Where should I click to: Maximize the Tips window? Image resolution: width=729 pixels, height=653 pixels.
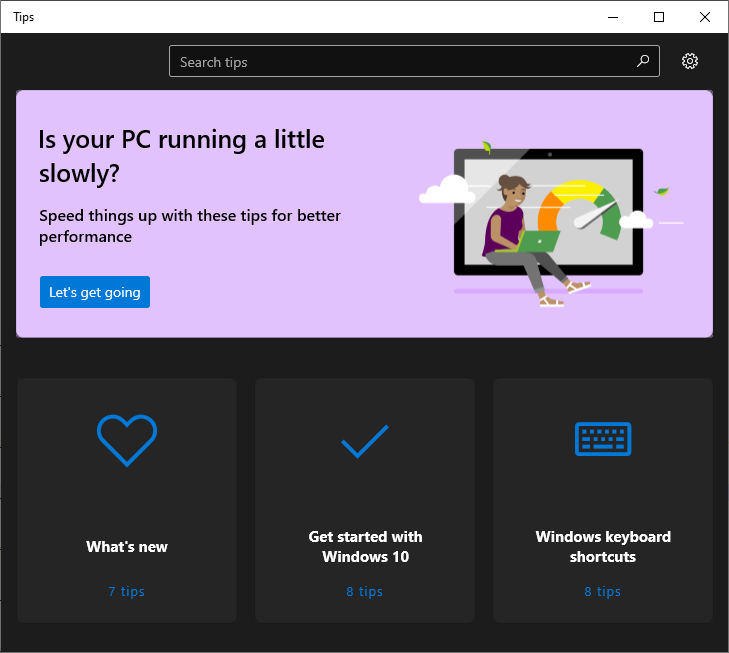pyautogui.click(x=659, y=17)
